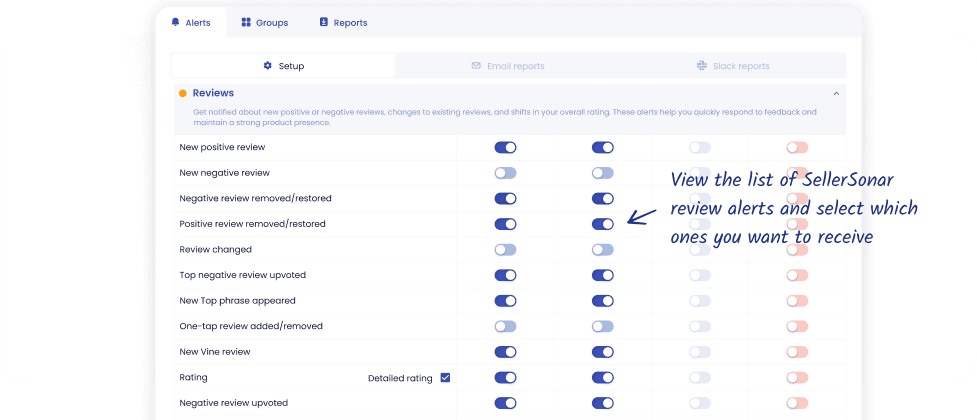Click the Reports document icon

pos(323,23)
